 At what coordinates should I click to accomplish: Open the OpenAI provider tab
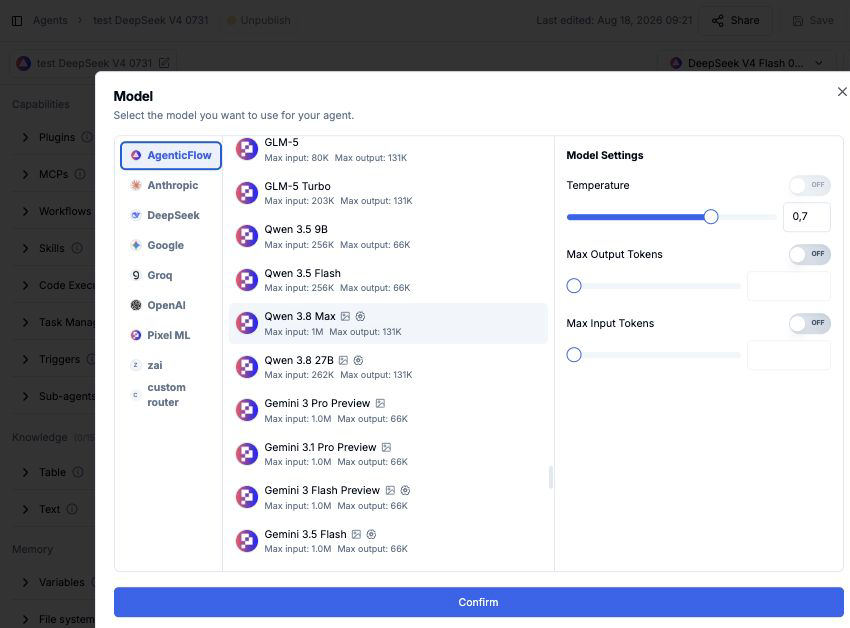[171, 305]
